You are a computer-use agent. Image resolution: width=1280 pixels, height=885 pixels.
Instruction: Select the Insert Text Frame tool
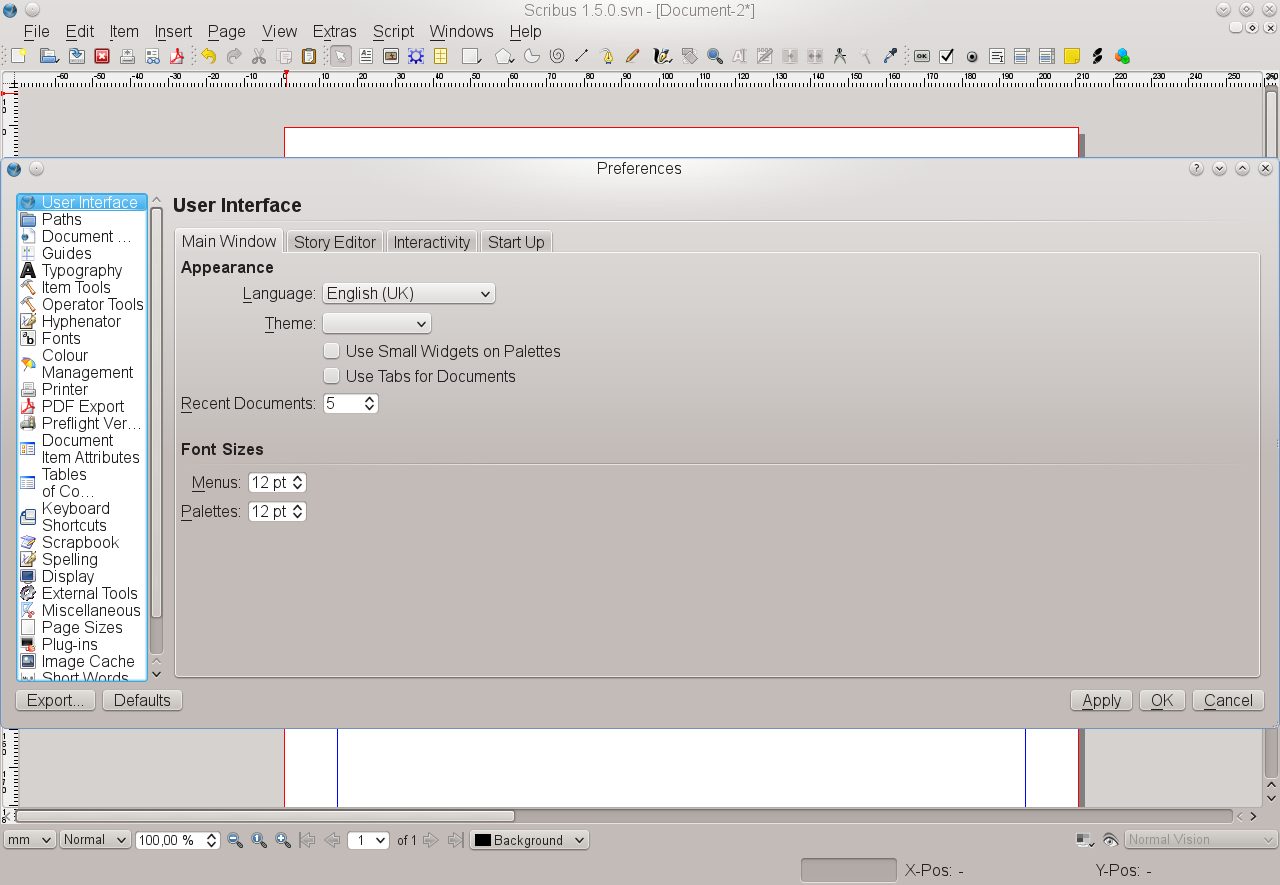pyautogui.click(x=366, y=56)
